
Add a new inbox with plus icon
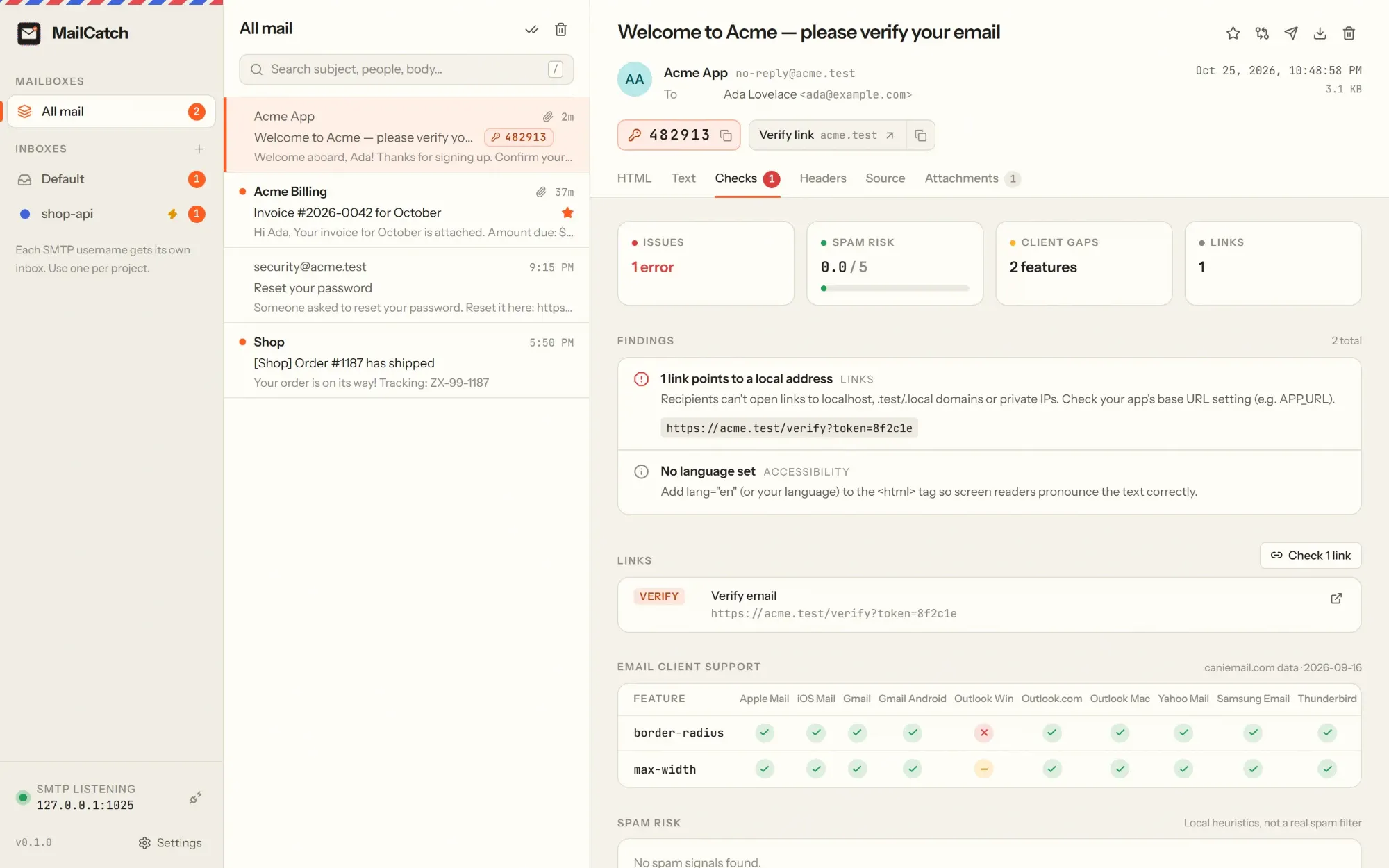coord(199,149)
